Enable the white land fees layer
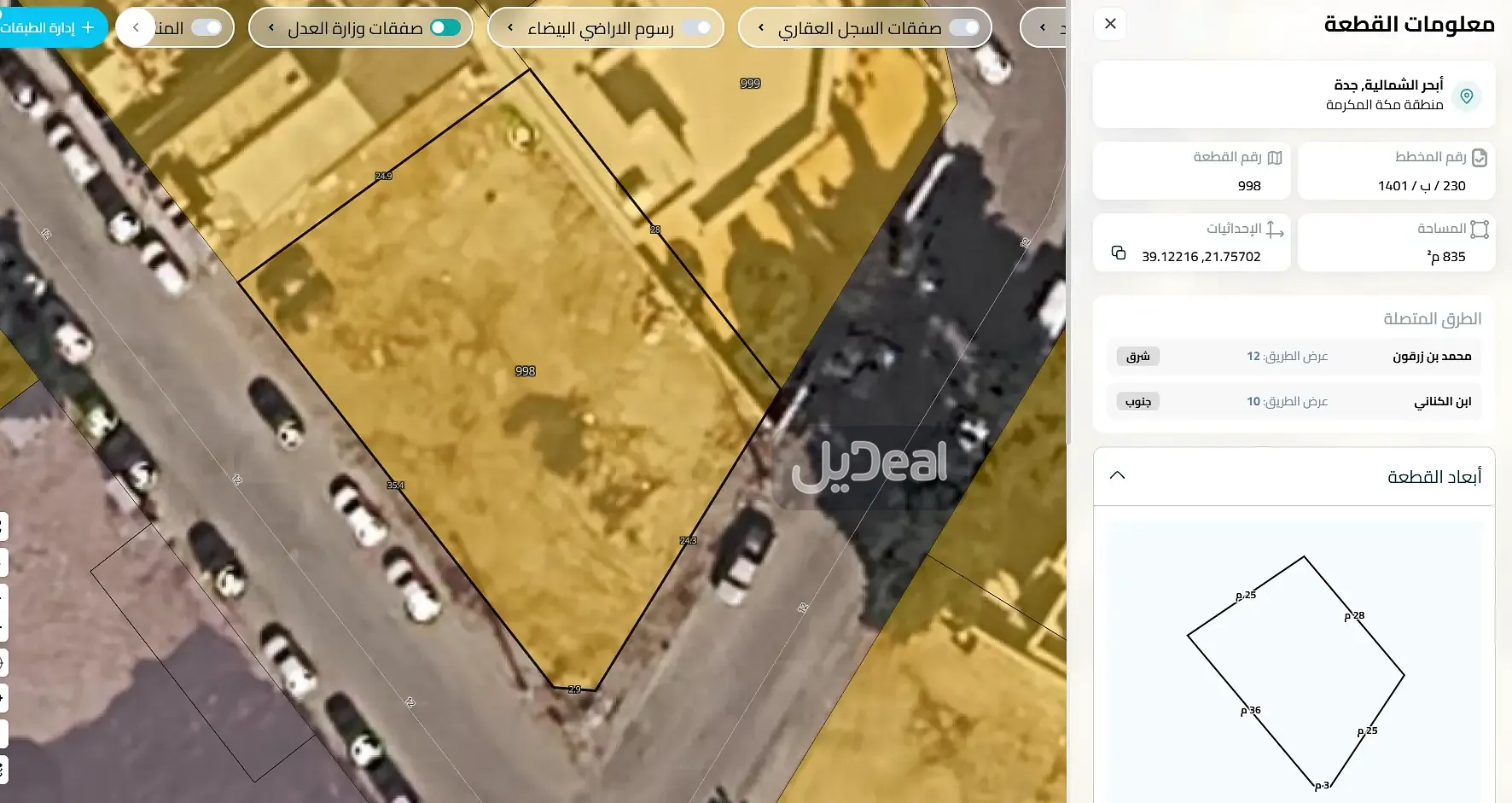Screen dimensions: 1512x803 pyautogui.click(x=696, y=28)
